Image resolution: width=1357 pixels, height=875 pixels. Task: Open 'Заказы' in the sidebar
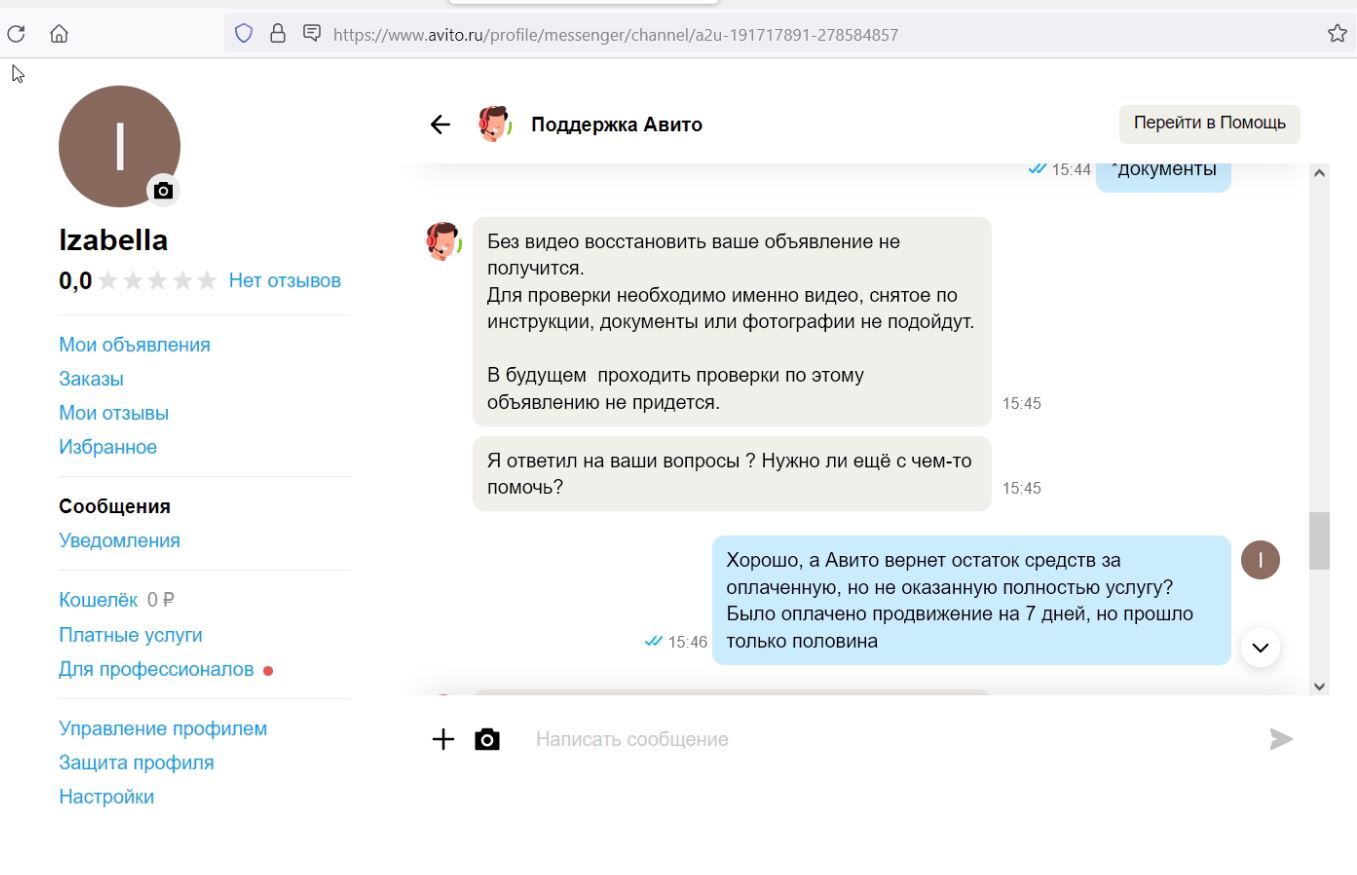tap(91, 379)
